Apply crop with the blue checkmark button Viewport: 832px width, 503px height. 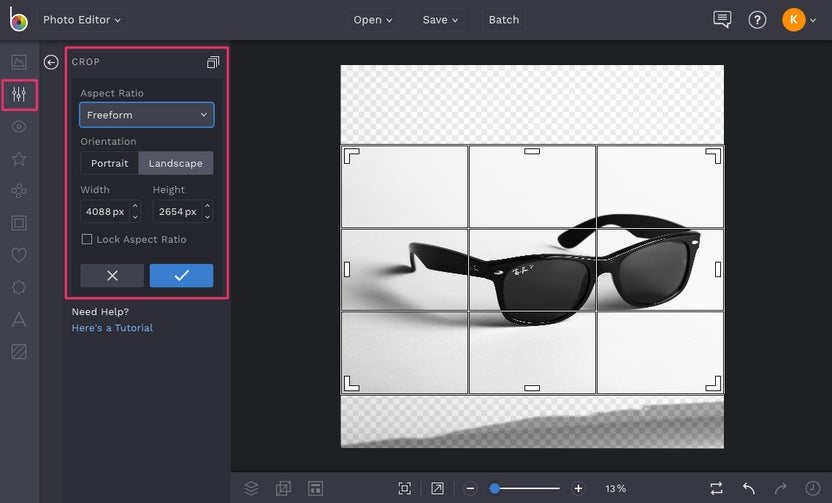click(x=181, y=276)
